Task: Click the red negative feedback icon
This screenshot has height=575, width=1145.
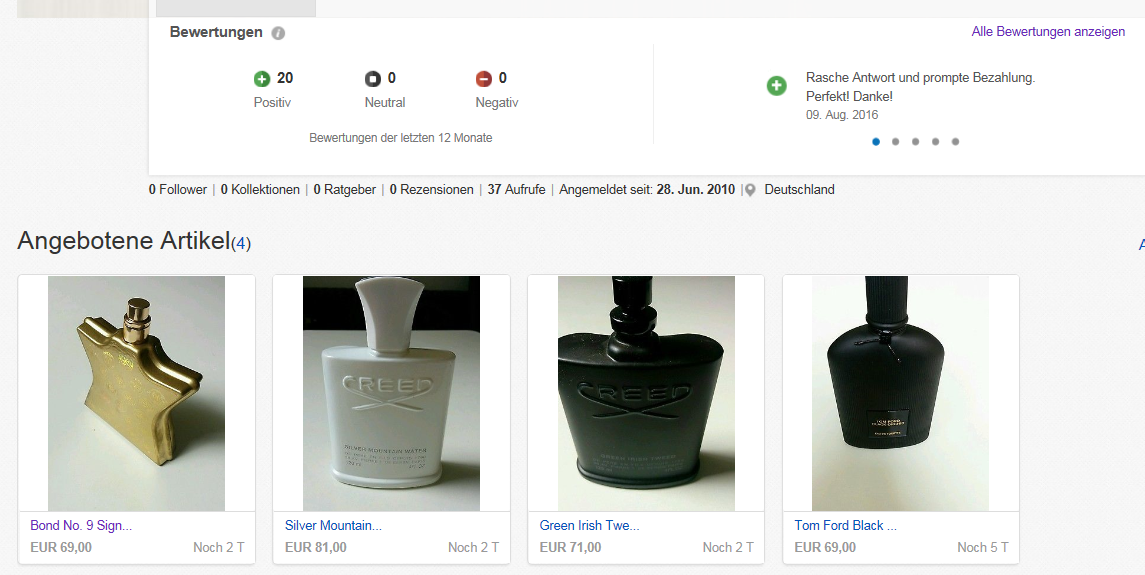Action: point(483,79)
